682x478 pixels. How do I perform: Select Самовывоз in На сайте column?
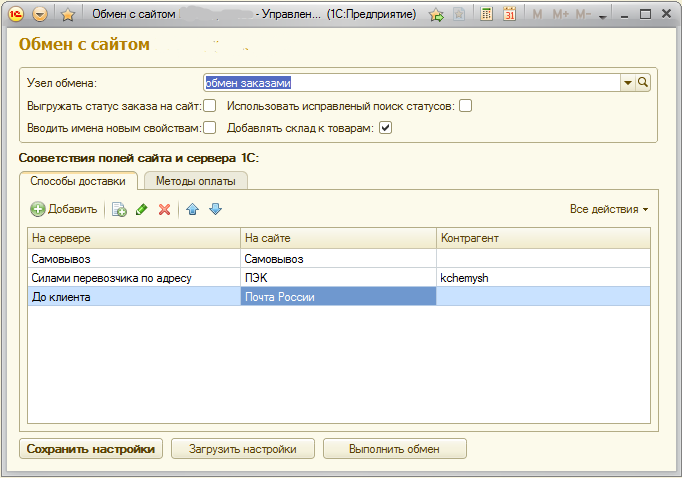coord(338,259)
